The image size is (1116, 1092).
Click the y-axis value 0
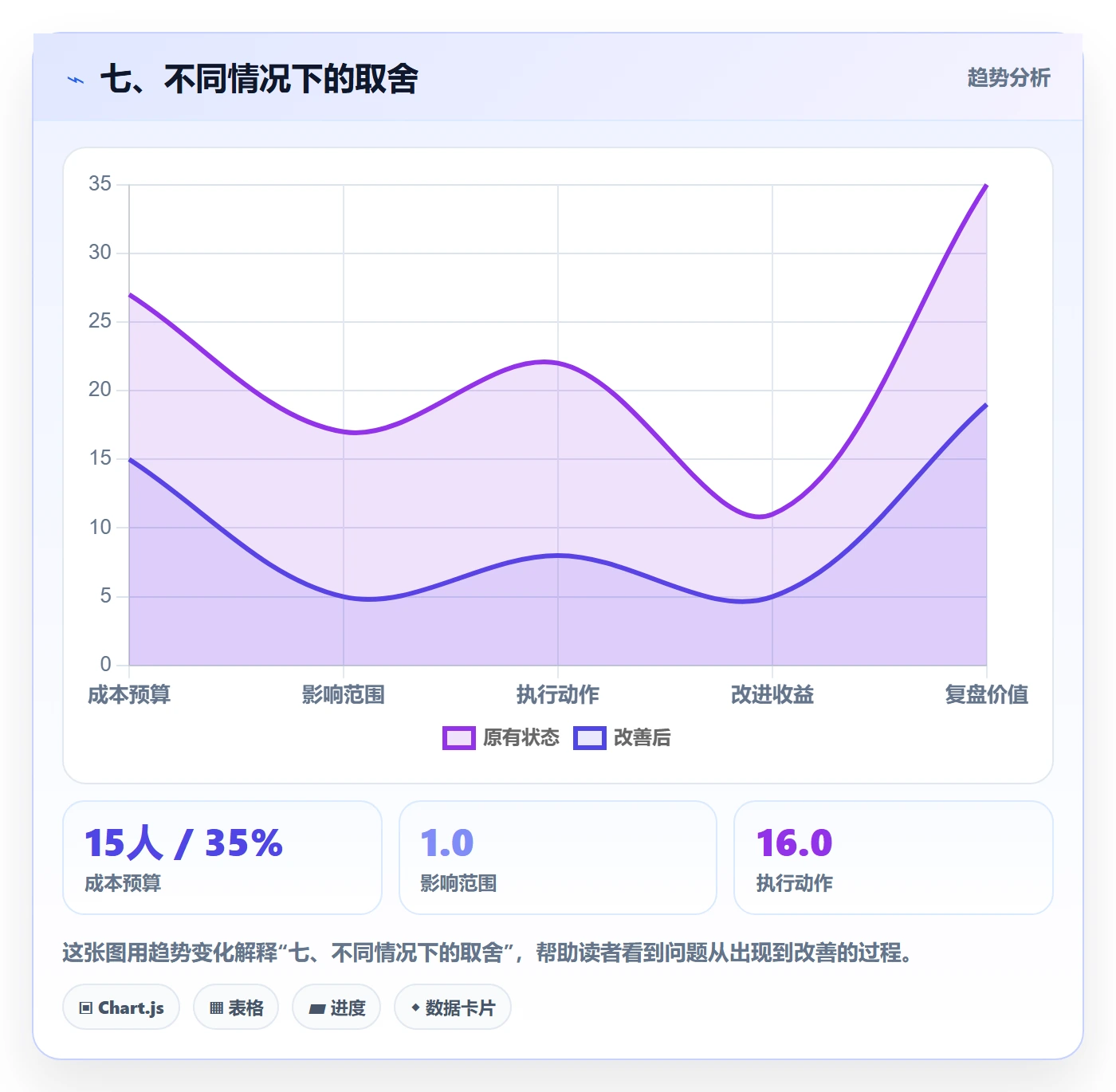(105, 665)
